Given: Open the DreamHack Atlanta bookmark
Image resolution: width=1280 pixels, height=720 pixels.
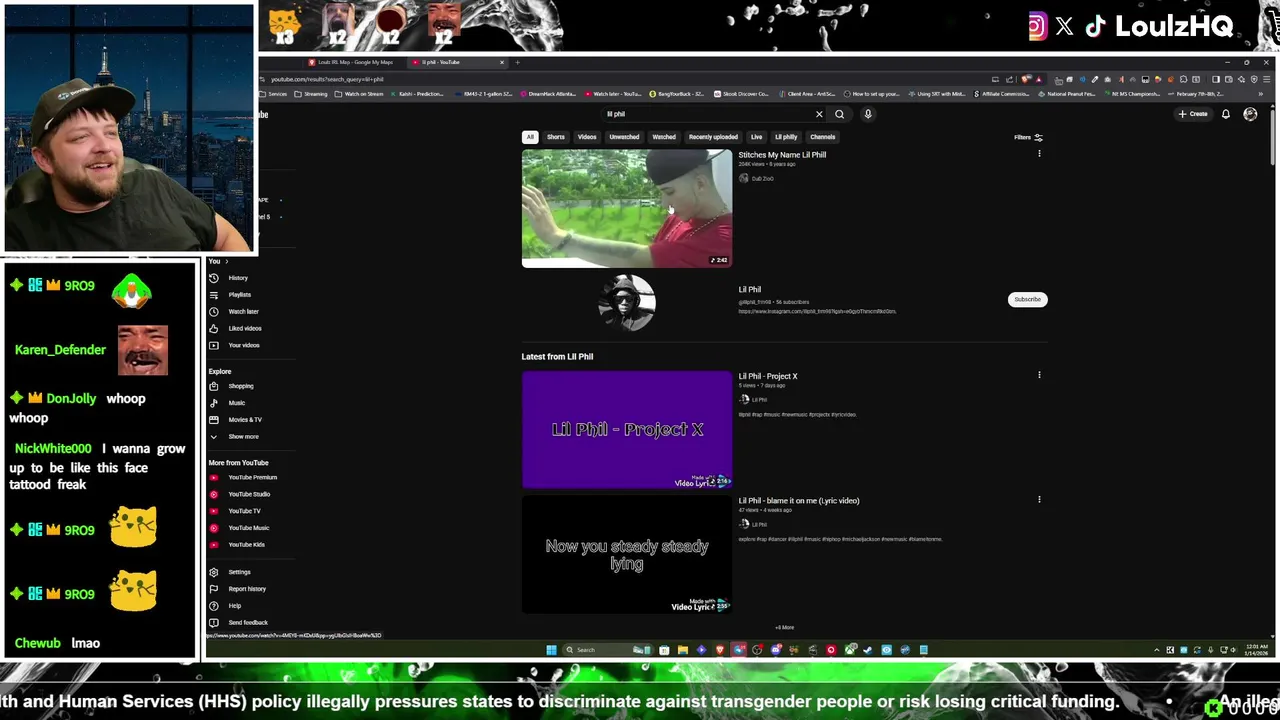Looking at the screenshot, I should pos(549,94).
